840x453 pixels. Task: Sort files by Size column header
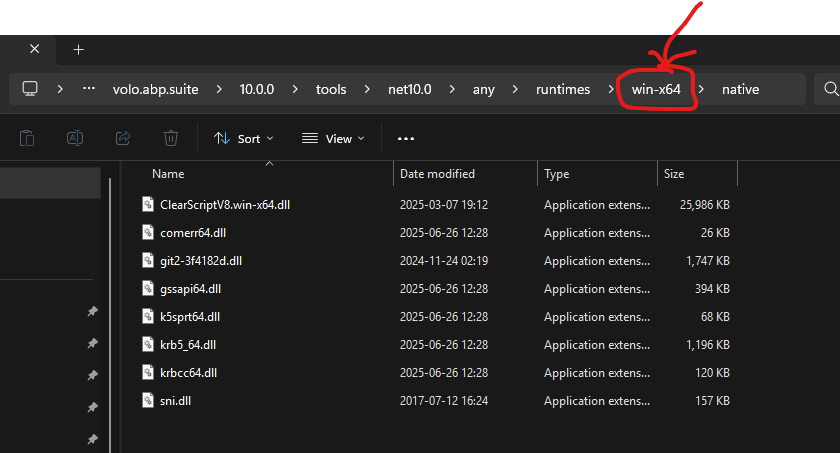click(x=674, y=174)
